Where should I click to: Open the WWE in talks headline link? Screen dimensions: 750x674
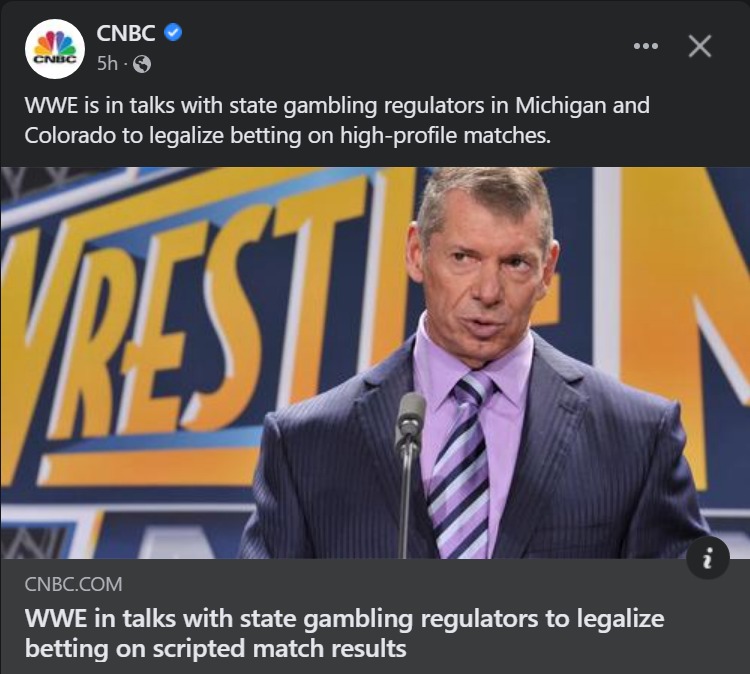[x=344, y=633]
